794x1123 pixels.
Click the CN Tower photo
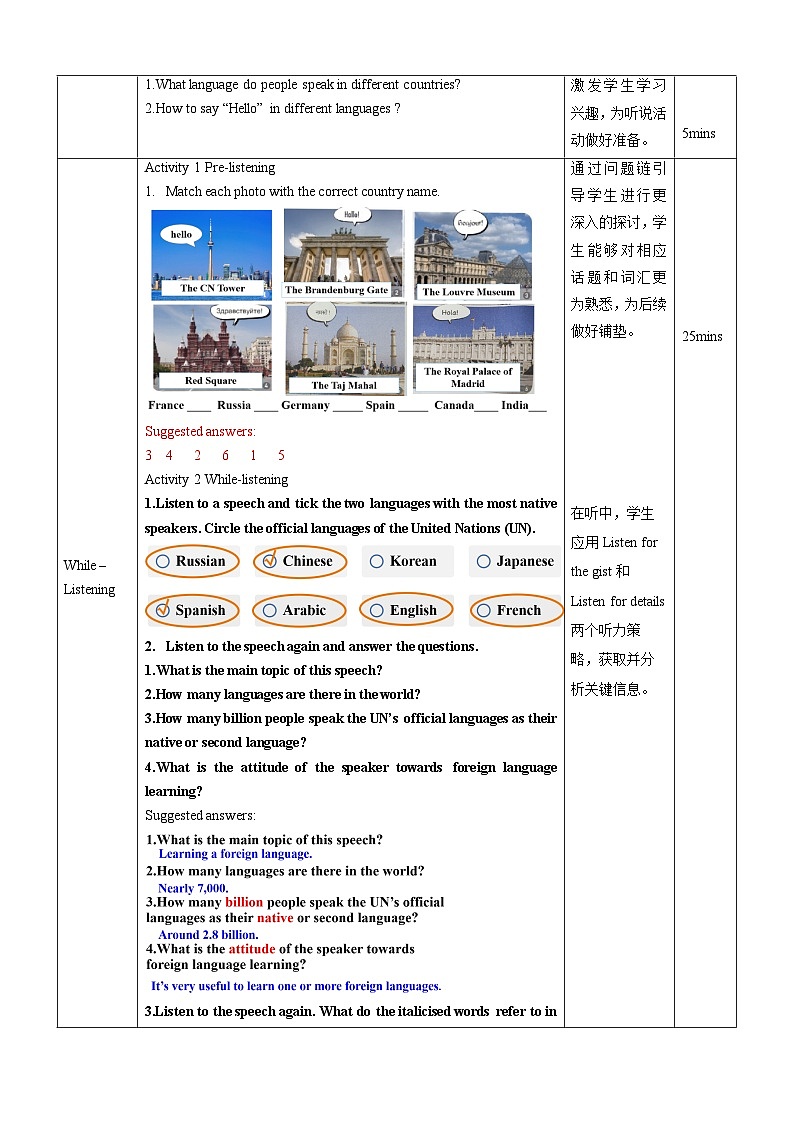pyautogui.click(x=212, y=254)
